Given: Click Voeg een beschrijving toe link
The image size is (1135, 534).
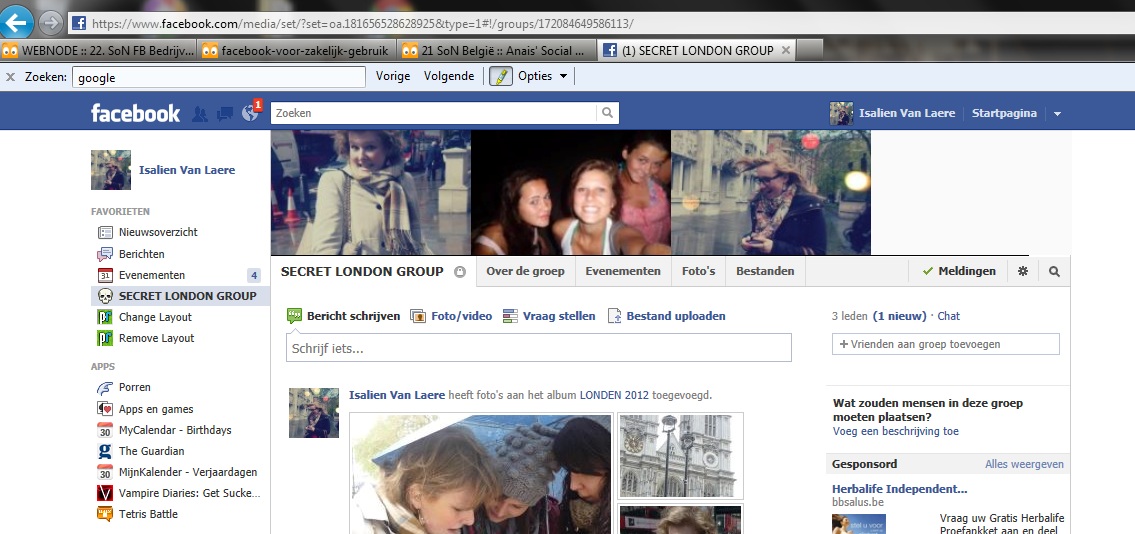Looking at the screenshot, I should [895, 432].
